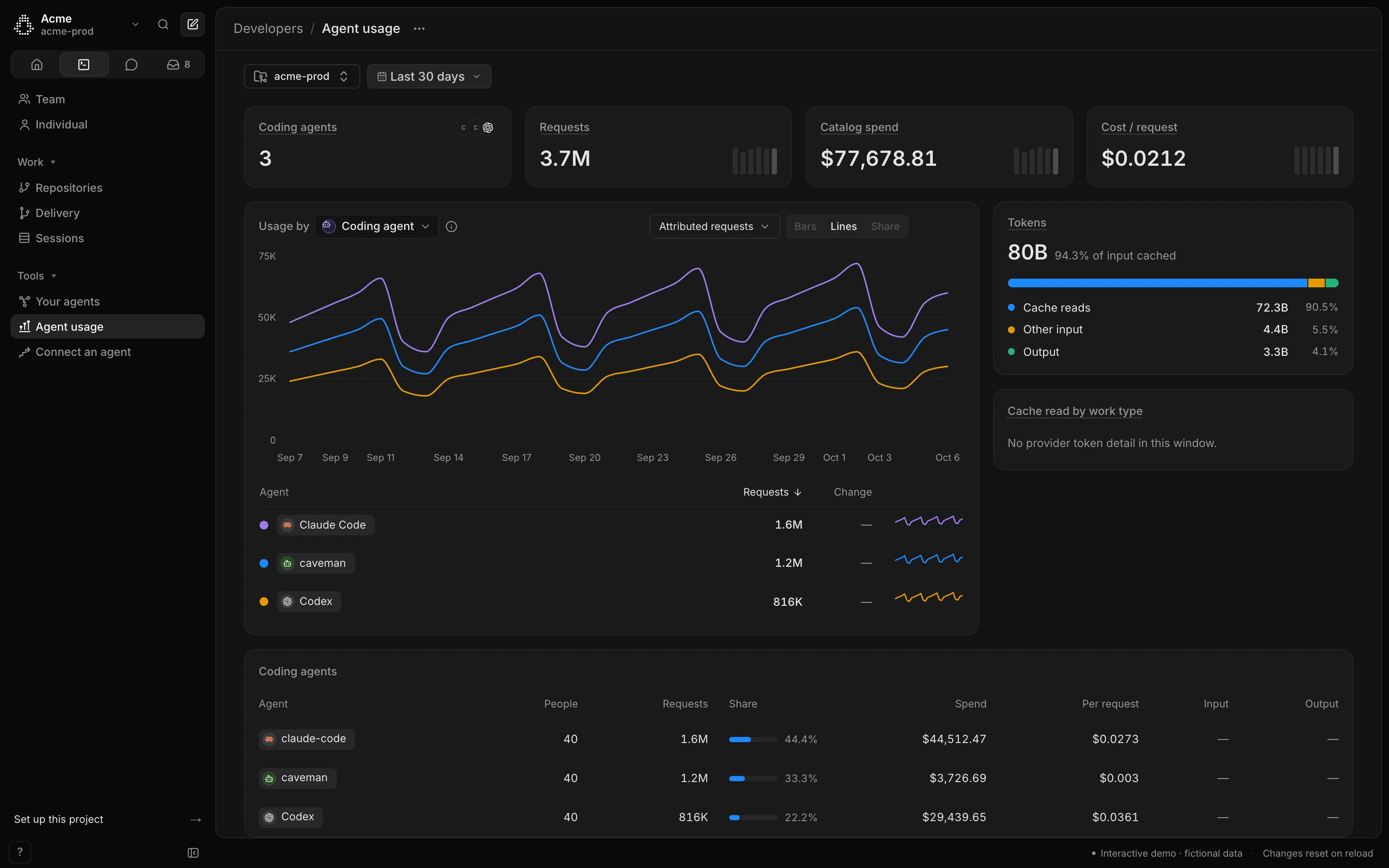Open the Last 30 days date range dropdown
This screenshot has height=868, width=1389.
pos(429,76)
